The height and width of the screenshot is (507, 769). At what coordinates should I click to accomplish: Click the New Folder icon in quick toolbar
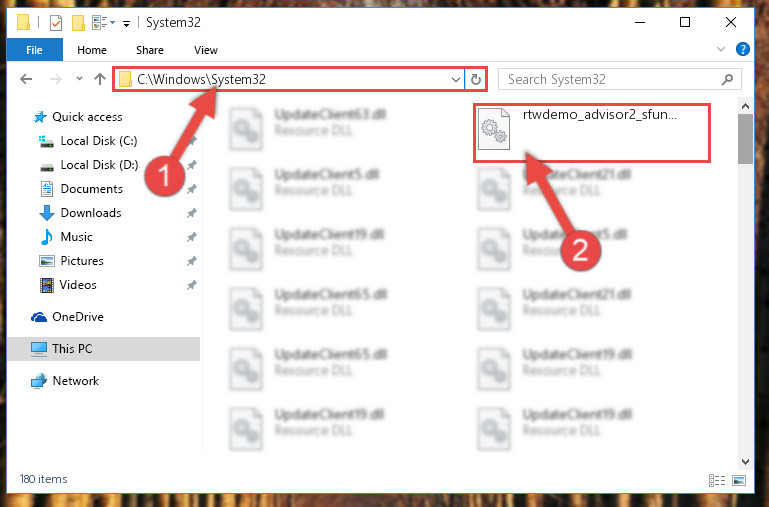(x=78, y=23)
